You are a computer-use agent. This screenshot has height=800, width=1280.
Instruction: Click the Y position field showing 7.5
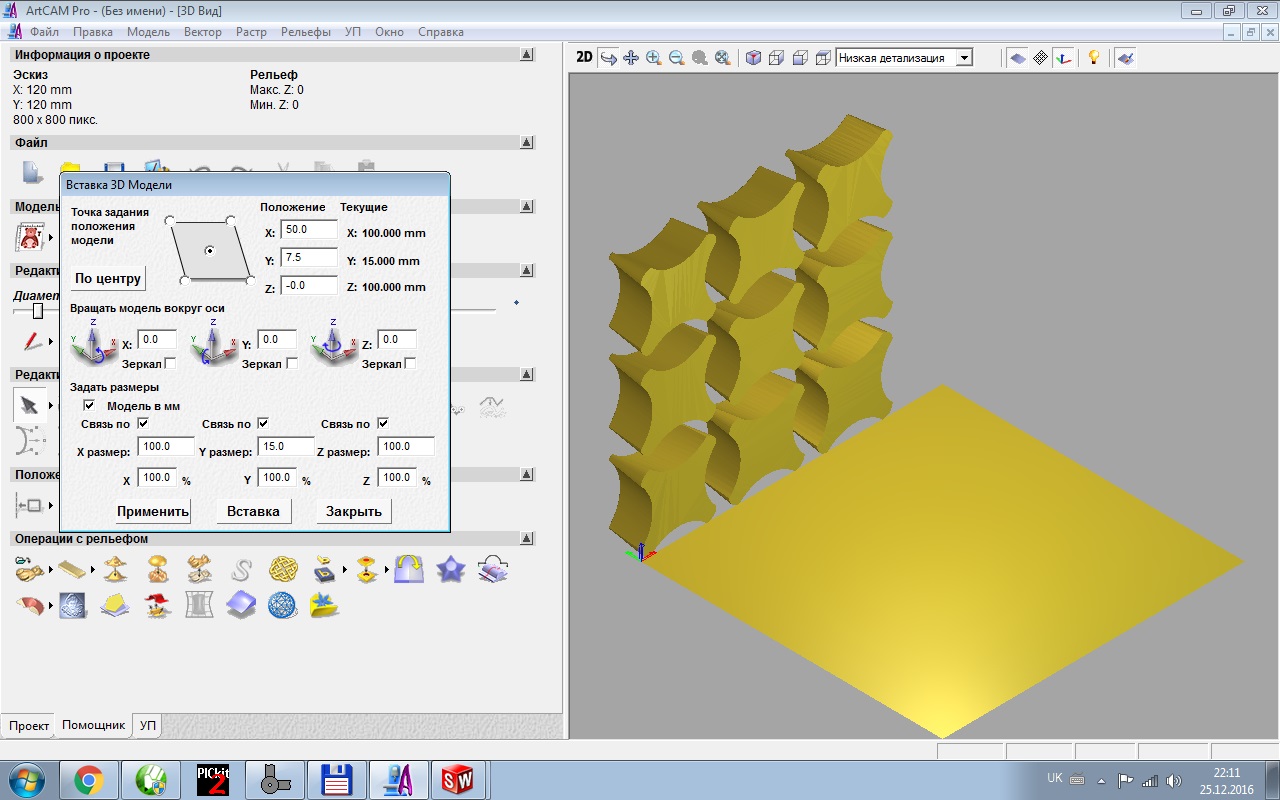(309, 258)
